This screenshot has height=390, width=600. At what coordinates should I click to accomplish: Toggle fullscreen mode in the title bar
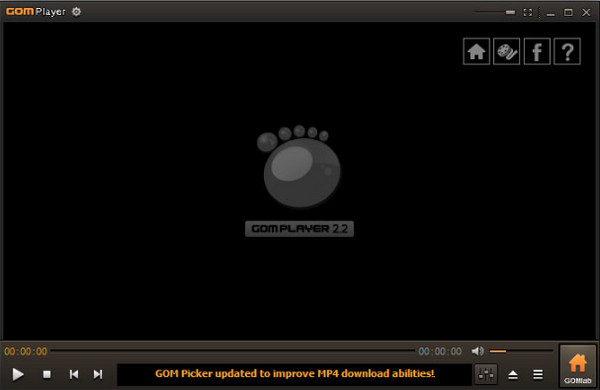(x=528, y=13)
